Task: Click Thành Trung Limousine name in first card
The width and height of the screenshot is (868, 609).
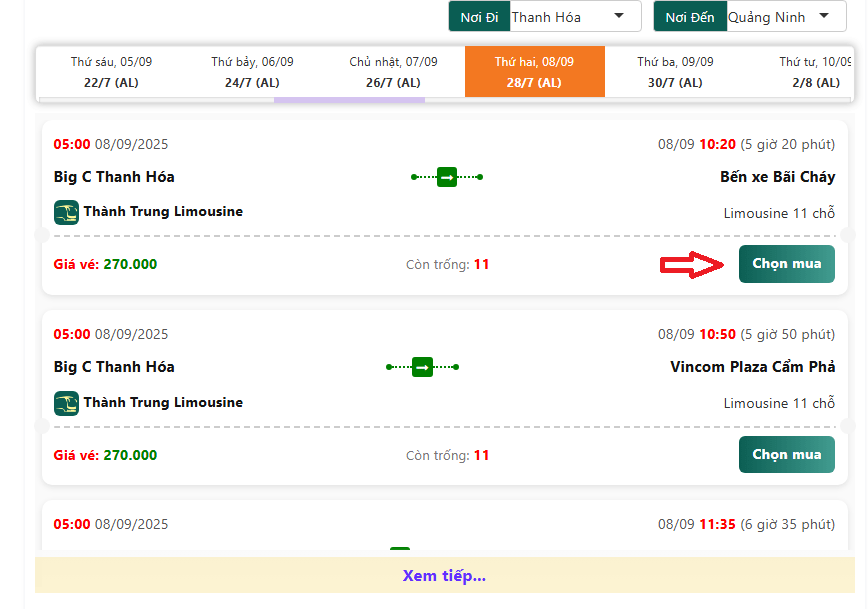Action: [163, 212]
